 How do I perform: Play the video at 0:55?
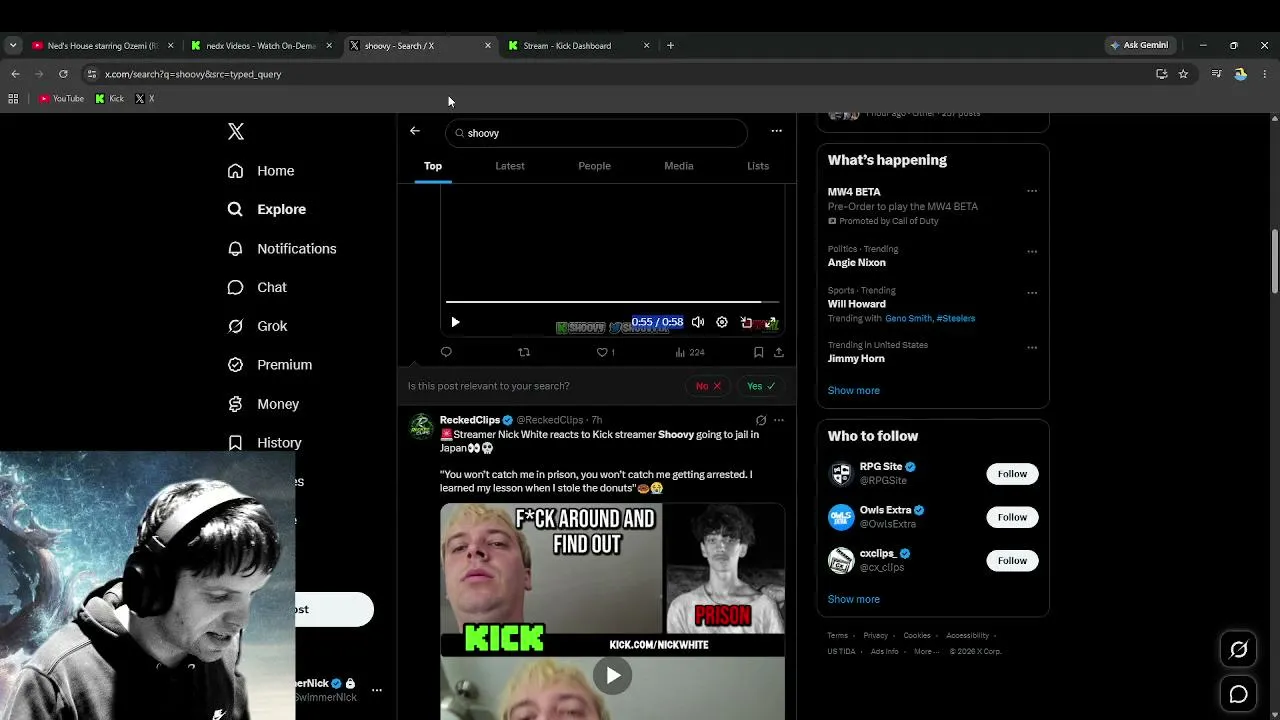coord(455,322)
